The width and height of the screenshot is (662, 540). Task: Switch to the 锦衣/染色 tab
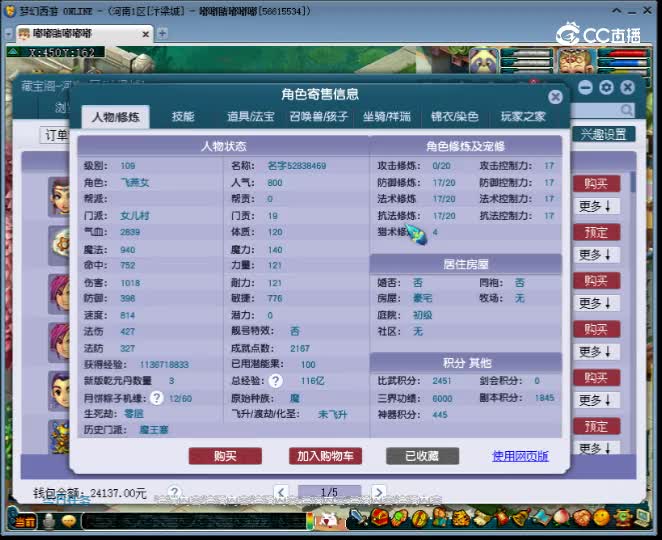pyautogui.click(x=455, y=117)
